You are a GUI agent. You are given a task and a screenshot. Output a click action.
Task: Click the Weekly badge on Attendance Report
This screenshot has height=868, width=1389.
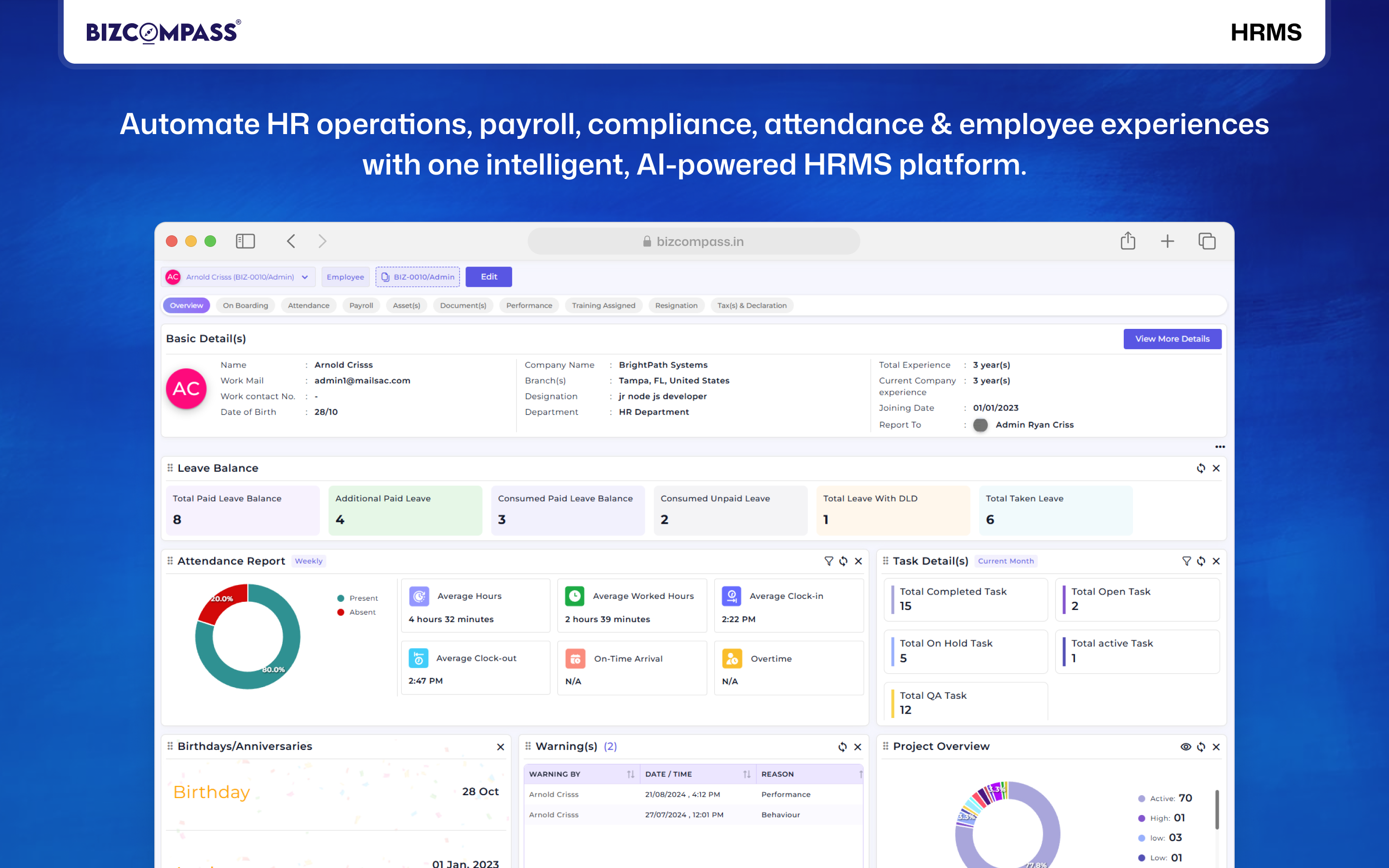click(x=309, y=561)
